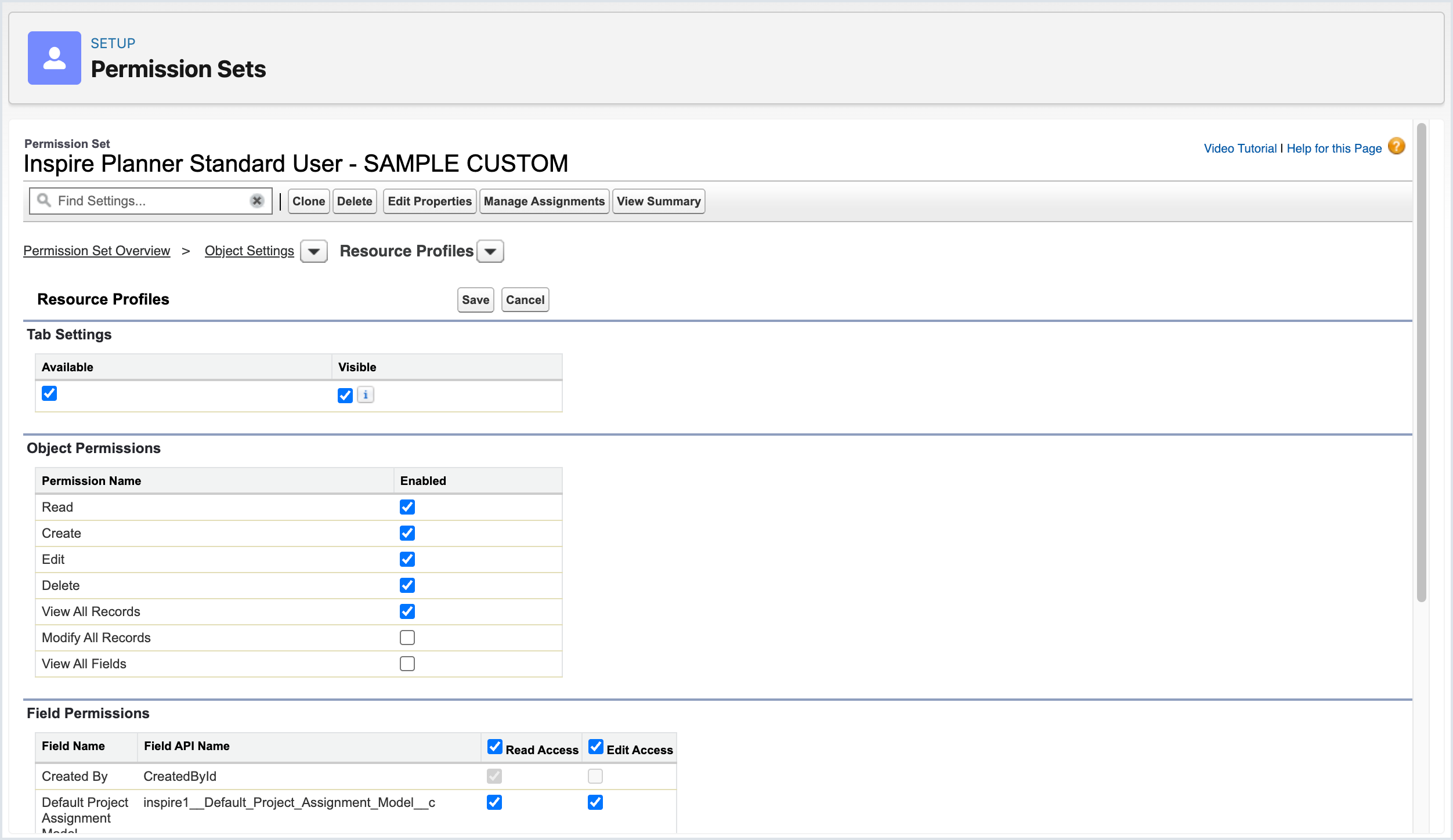Toggle the Edit Access header checkbox
The height and width of the screenshot is (840, 1453).
596,747
